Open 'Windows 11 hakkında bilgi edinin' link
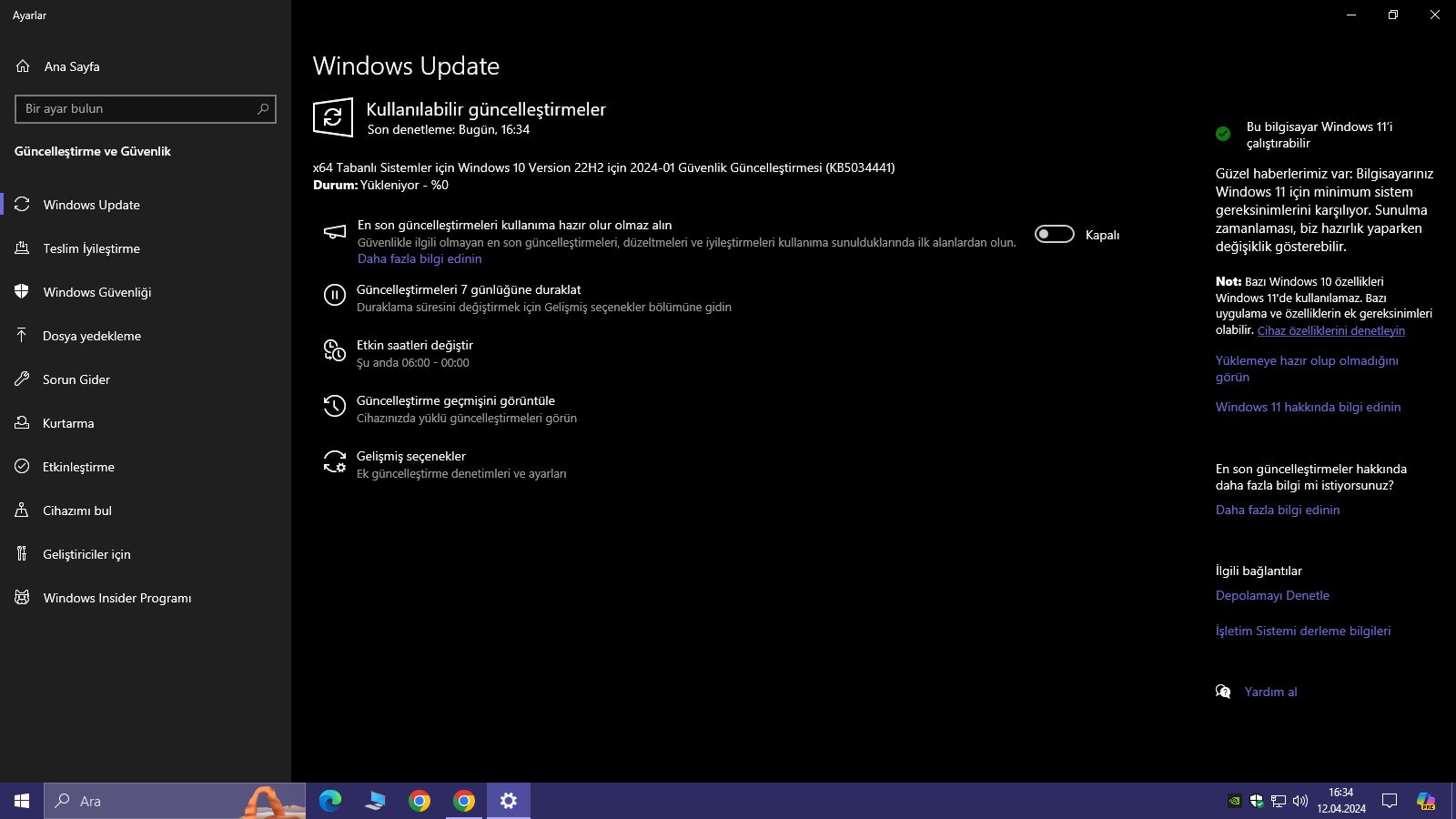Viewport: 1456px width, 819px height. [1308, 407]
